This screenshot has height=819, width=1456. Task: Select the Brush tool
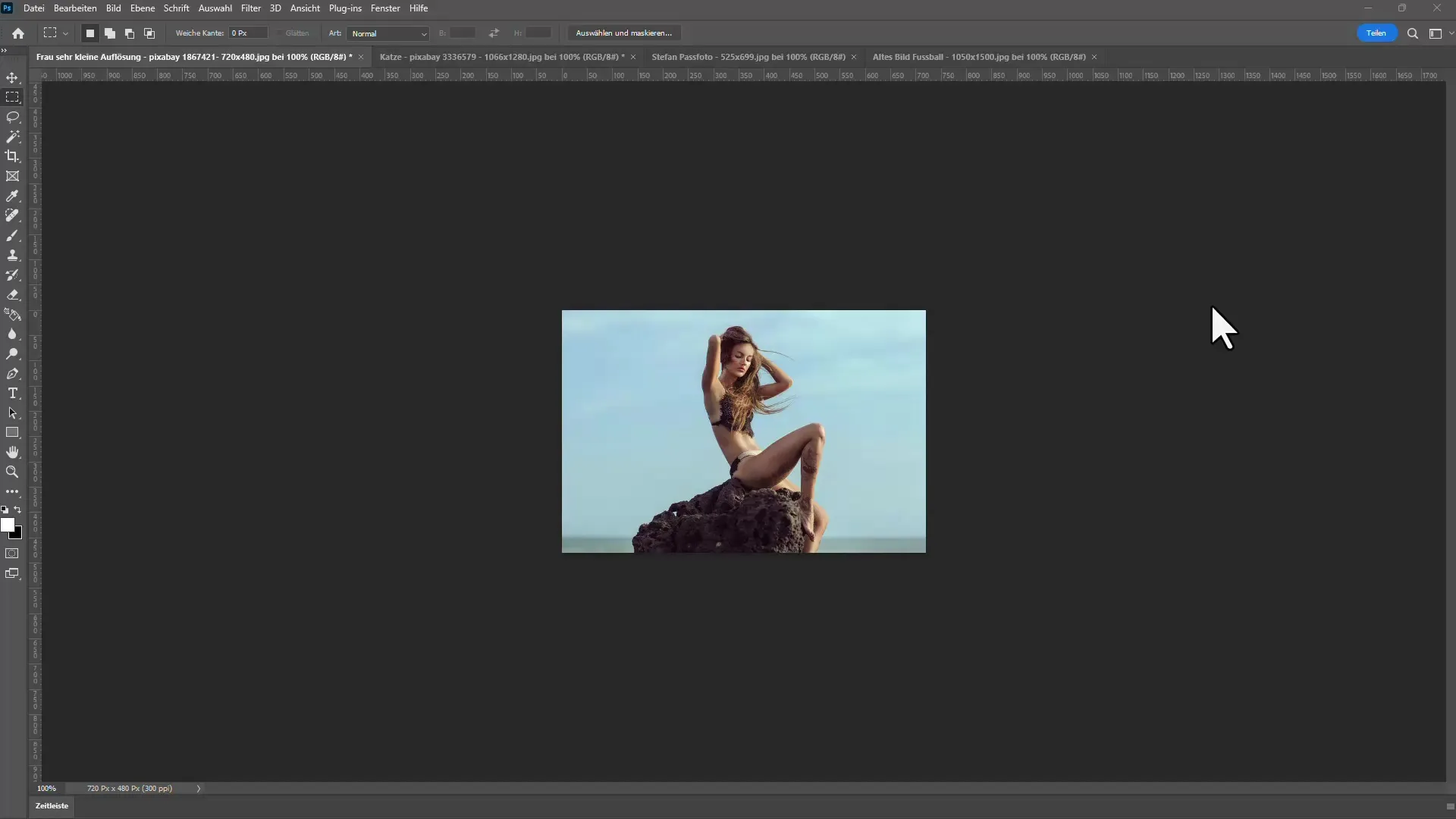point(13,235)
